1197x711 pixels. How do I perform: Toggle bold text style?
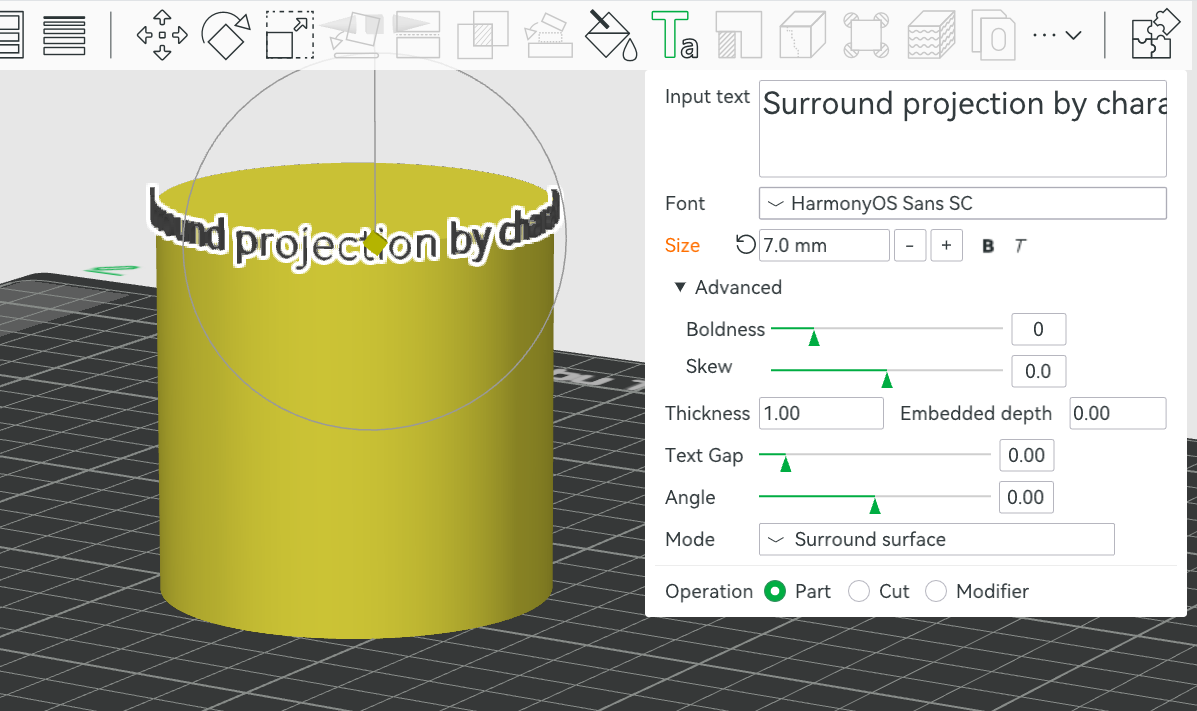pyautogui.click(x=988, y=246)
